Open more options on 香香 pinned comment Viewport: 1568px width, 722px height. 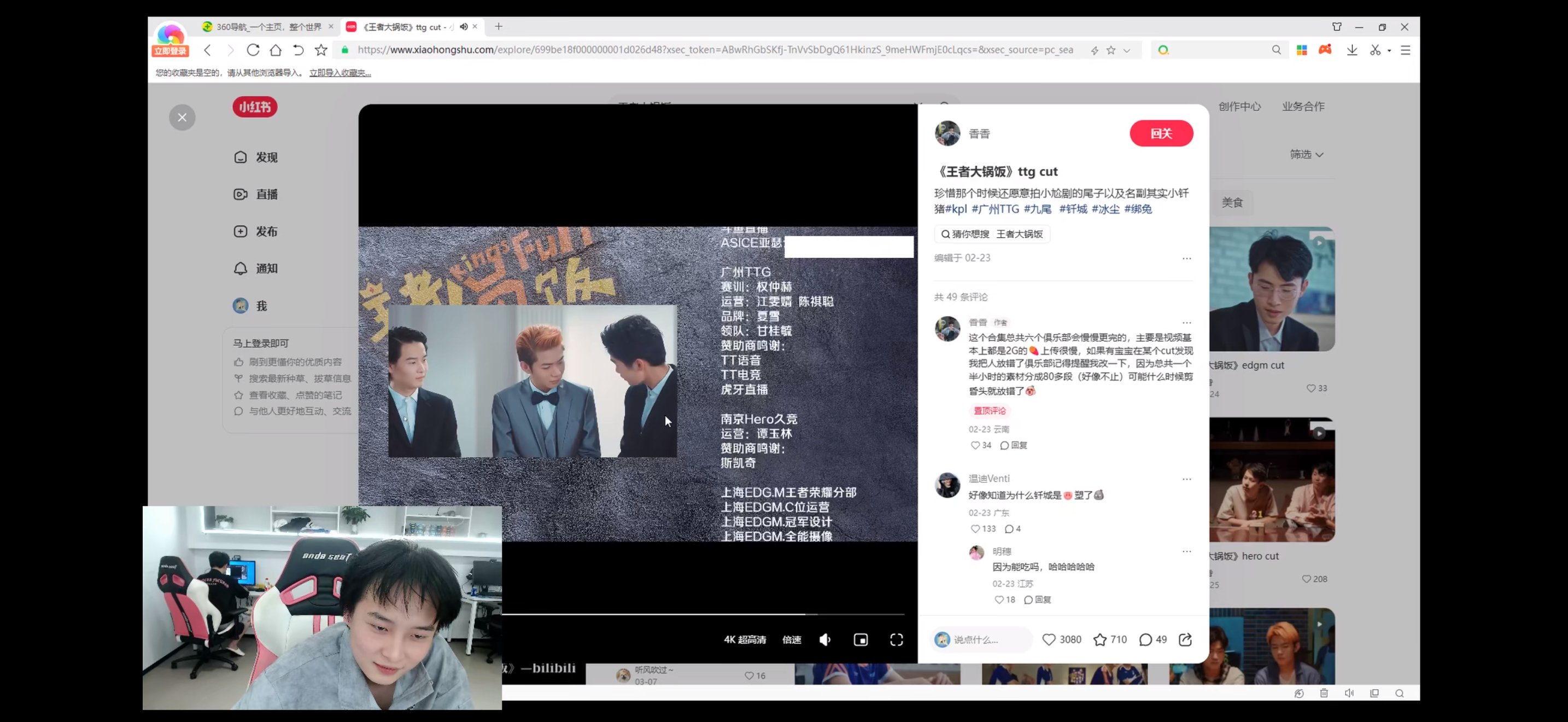point(1187,323)
